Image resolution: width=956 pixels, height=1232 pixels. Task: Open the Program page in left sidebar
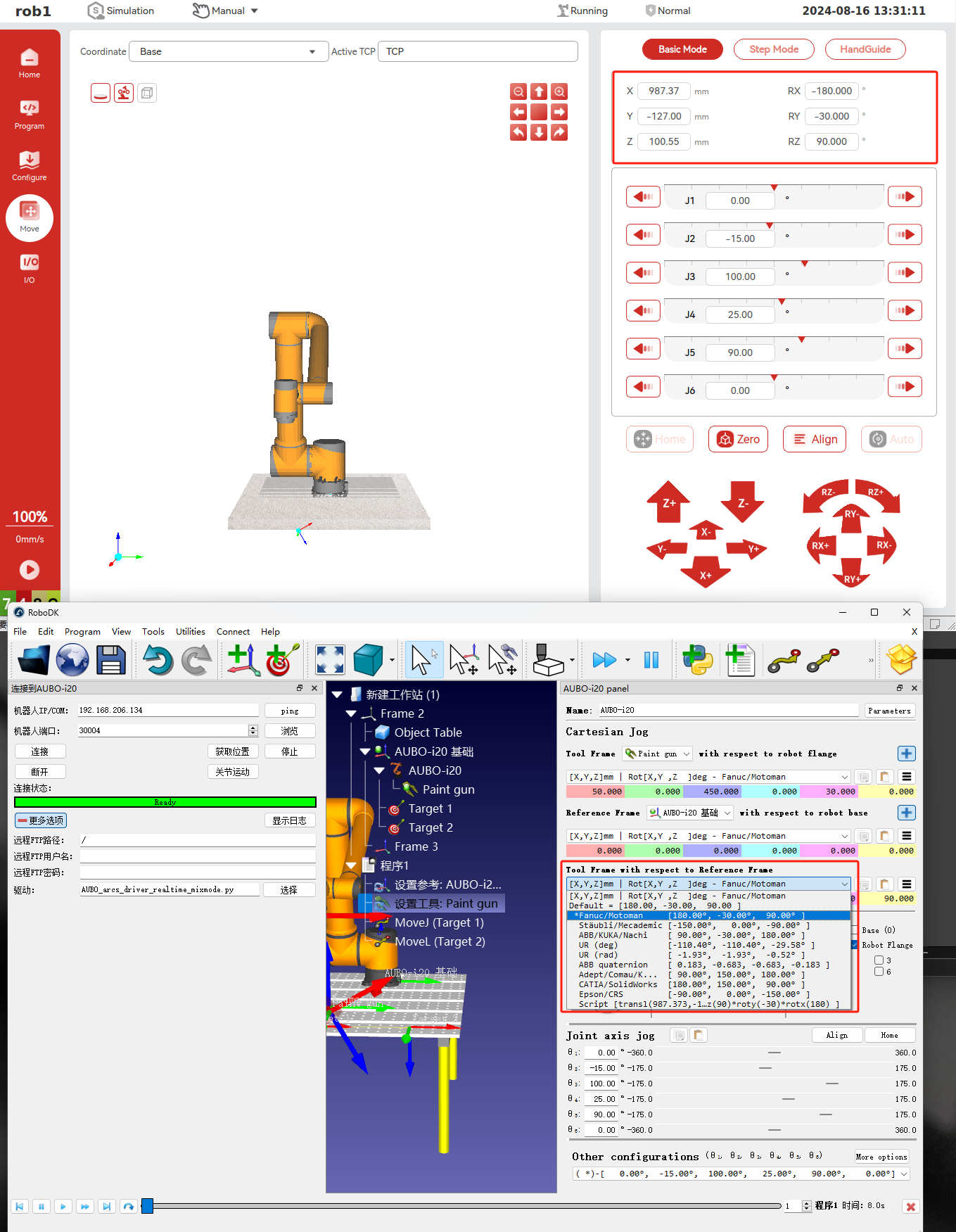tap(30, 115)
